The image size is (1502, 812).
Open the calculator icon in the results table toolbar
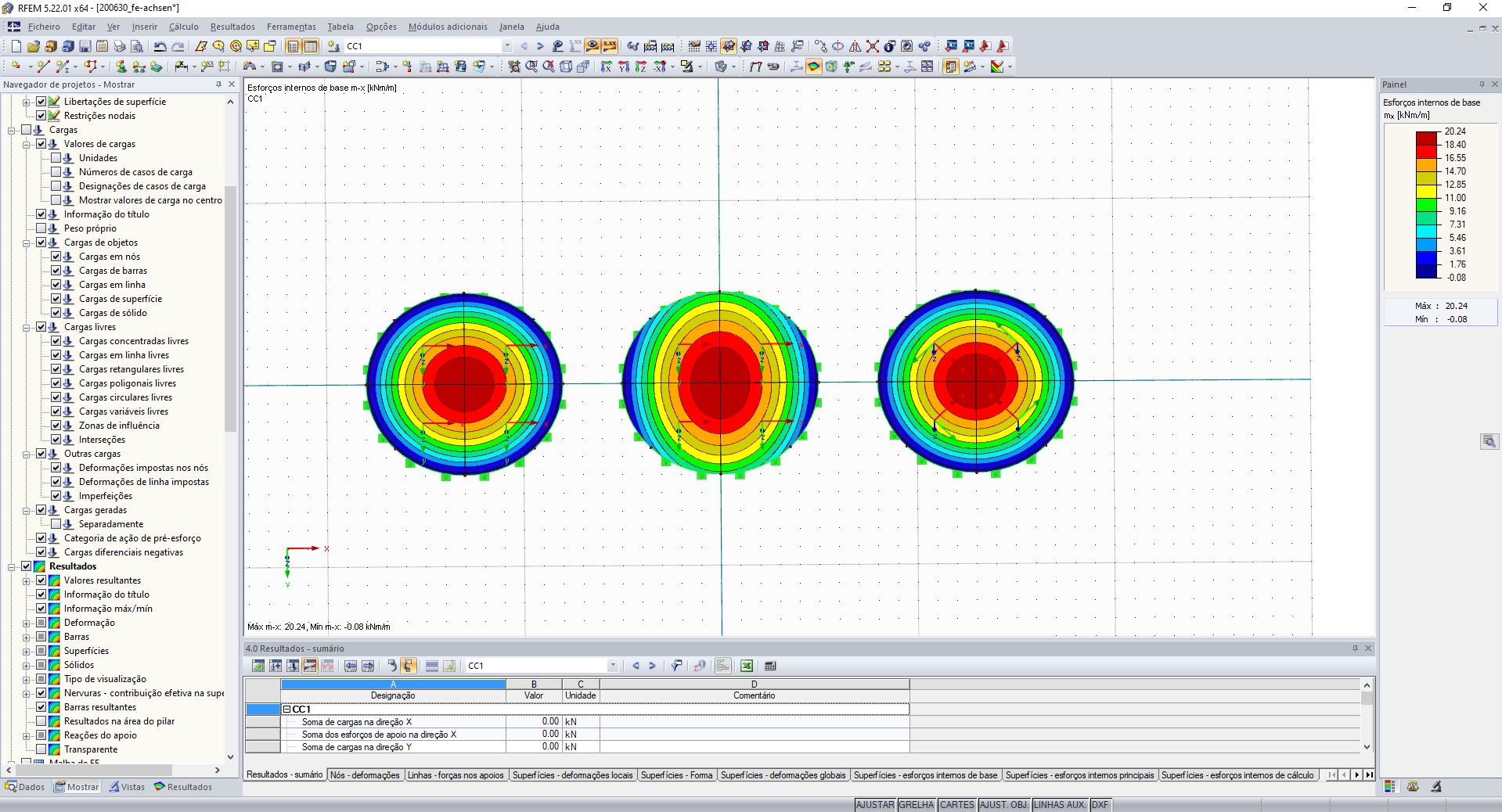tap(770, 666)
